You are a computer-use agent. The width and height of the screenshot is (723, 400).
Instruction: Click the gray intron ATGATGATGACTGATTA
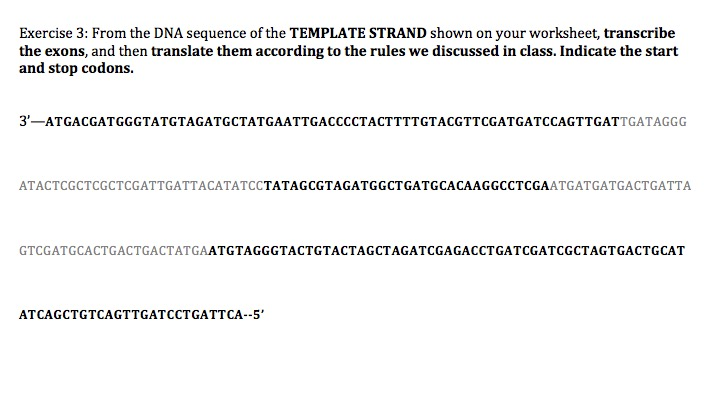tap(620, 186)
